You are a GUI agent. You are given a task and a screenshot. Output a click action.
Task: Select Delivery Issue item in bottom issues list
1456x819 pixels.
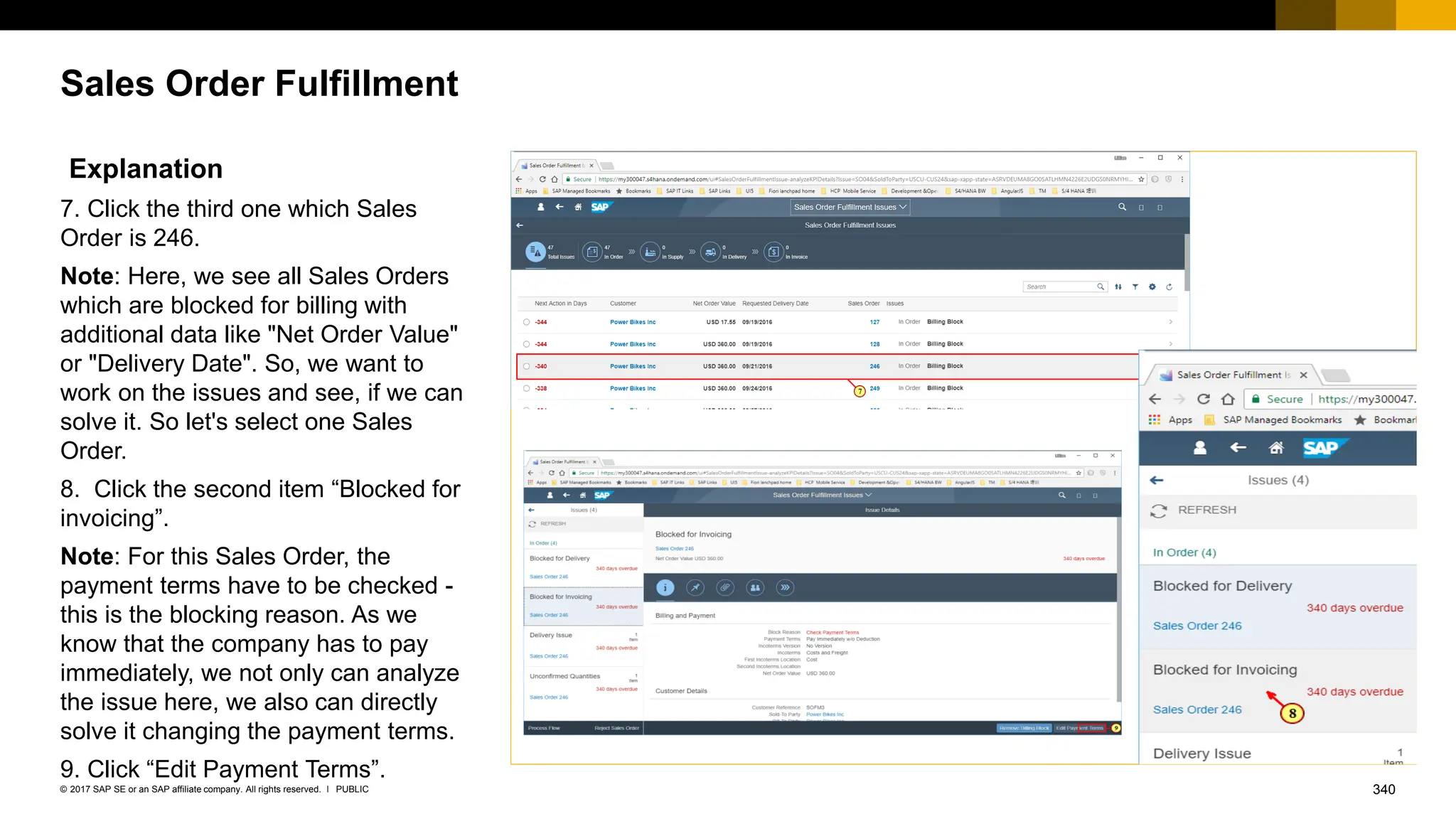584,646
